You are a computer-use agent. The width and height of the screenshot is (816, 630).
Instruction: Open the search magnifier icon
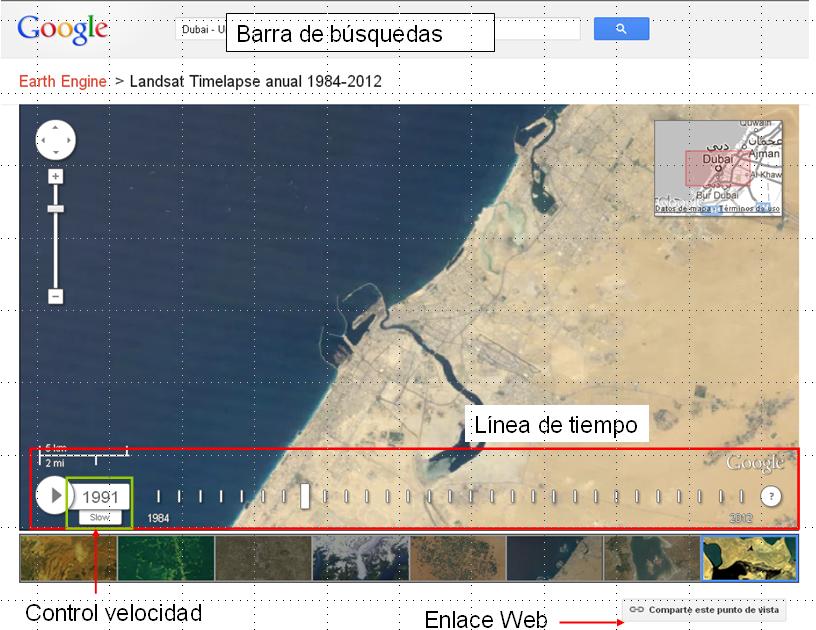click(620, 28)
